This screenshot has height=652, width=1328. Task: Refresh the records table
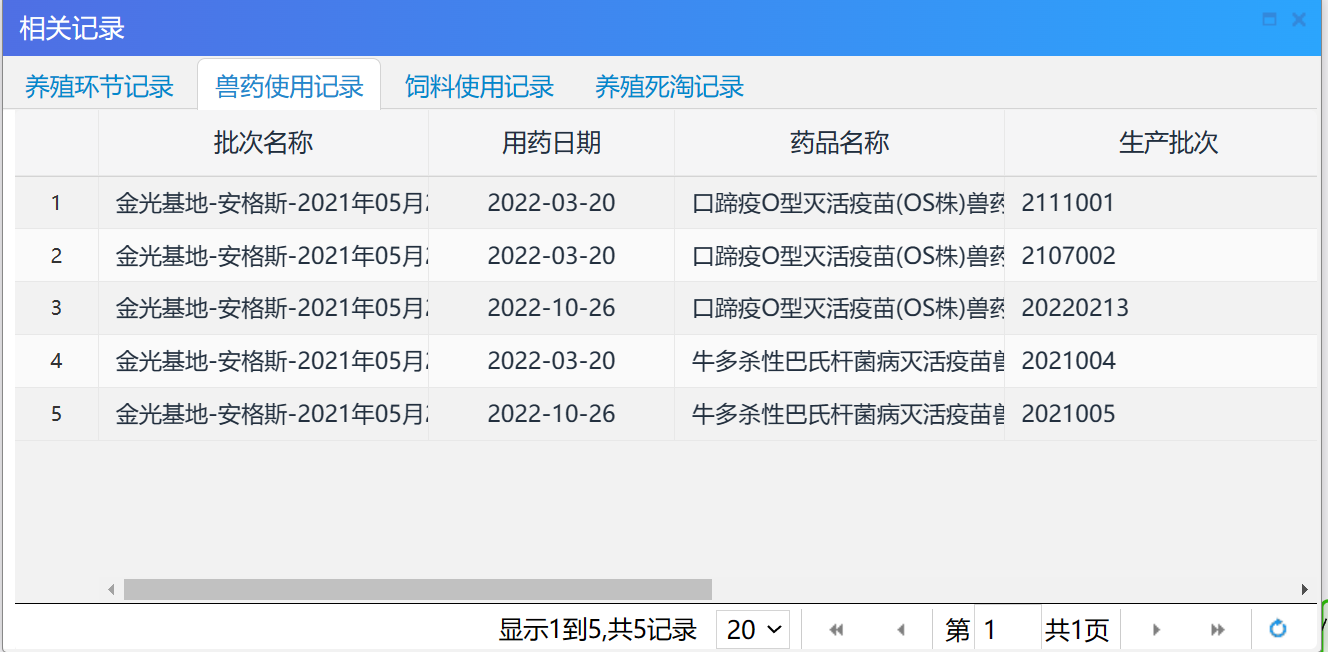1277,629
